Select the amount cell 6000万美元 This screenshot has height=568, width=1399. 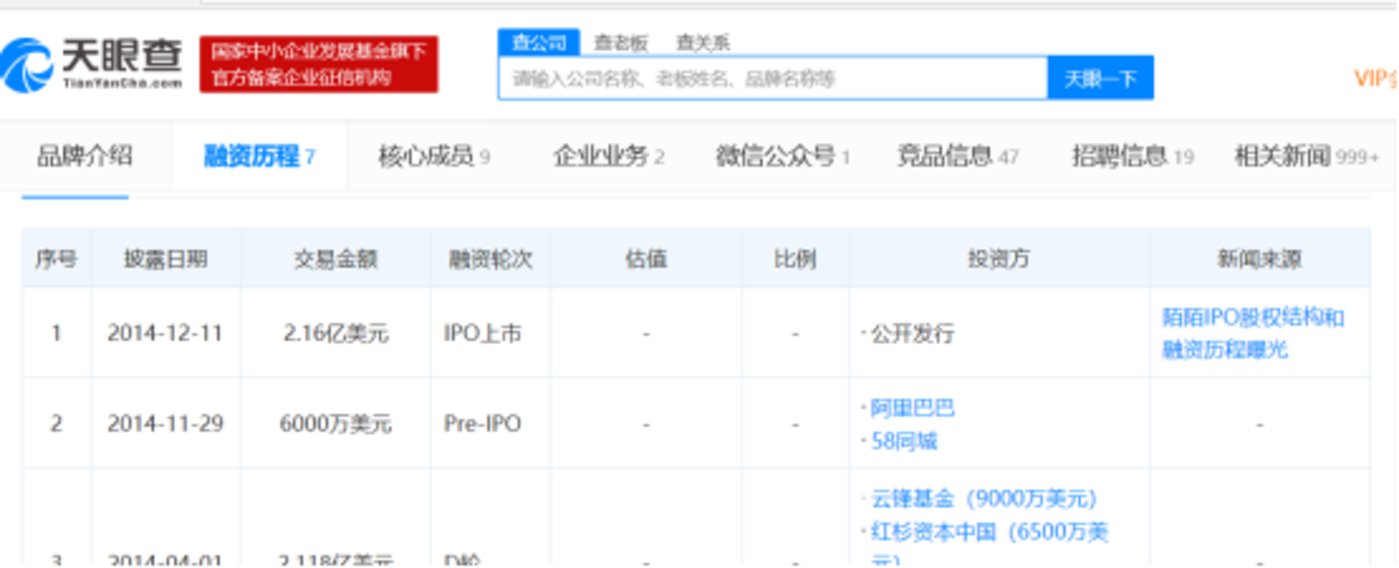click(335, 424)
